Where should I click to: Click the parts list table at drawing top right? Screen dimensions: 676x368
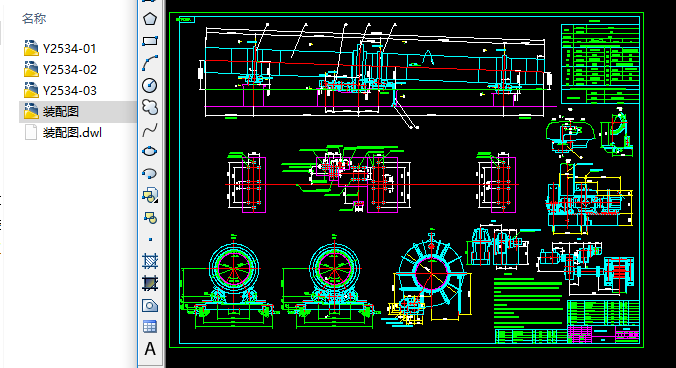click(600, 63)
